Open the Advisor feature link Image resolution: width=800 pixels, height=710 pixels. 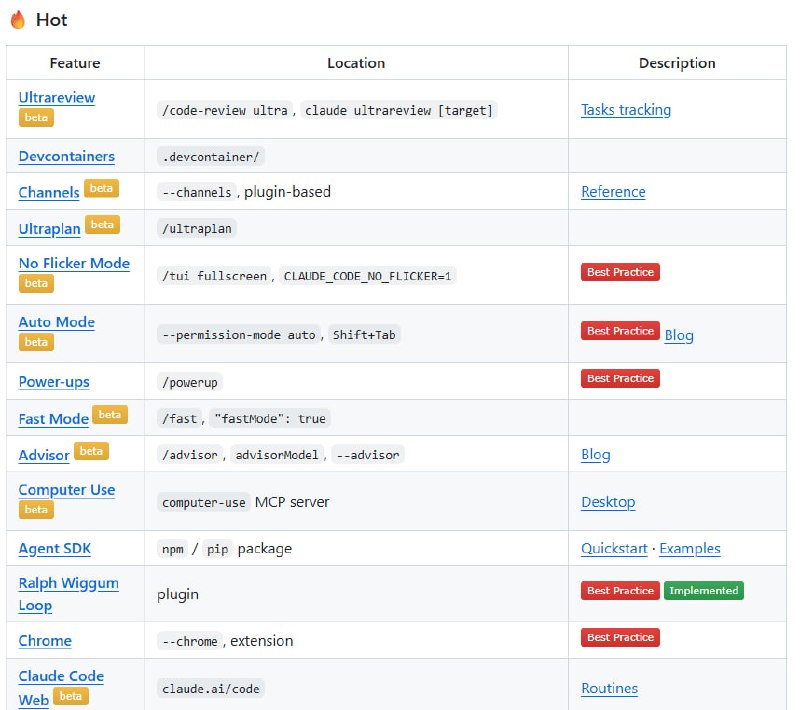pyautogui.click(x=44, y=455)
